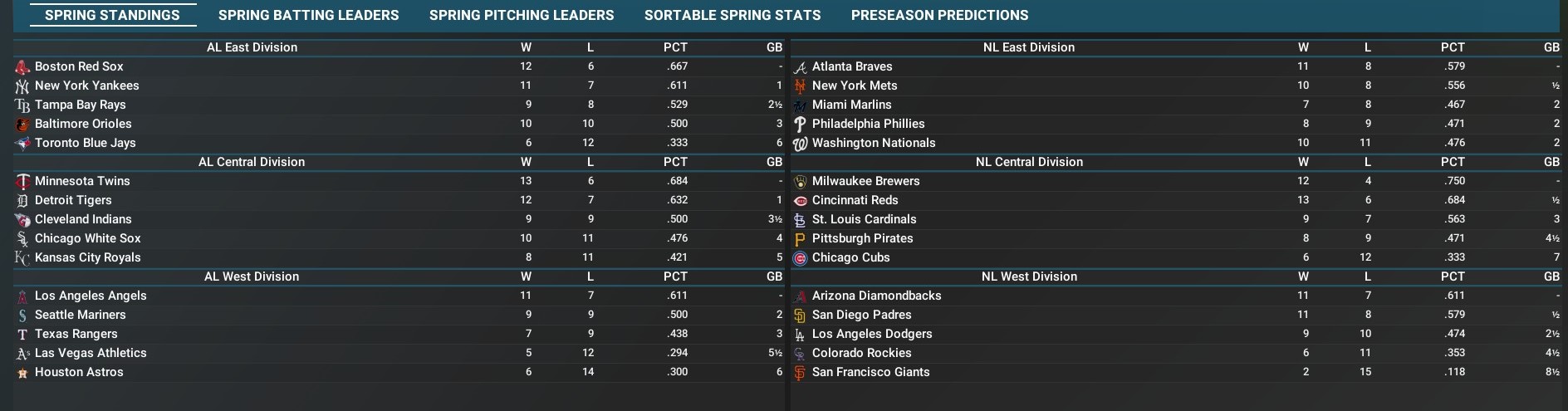Screen dimensions: 1568x411
Task: Open the Sortable Spring Stats tab
Action: tap(733, 15)
